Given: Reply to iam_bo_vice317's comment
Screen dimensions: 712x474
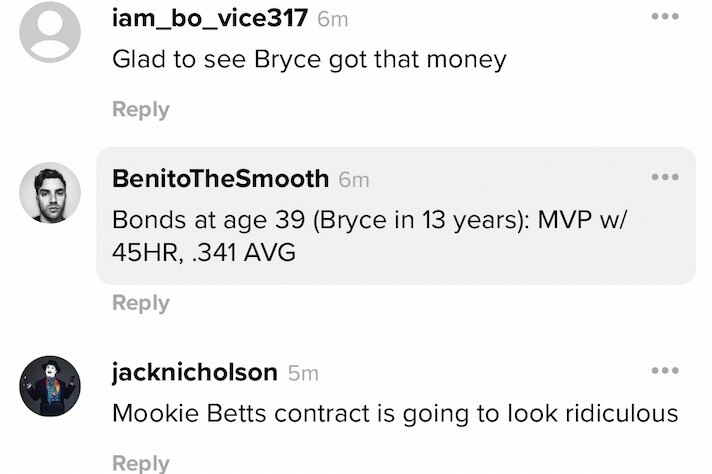Looking at the screenshot, I should coord(141,109).
